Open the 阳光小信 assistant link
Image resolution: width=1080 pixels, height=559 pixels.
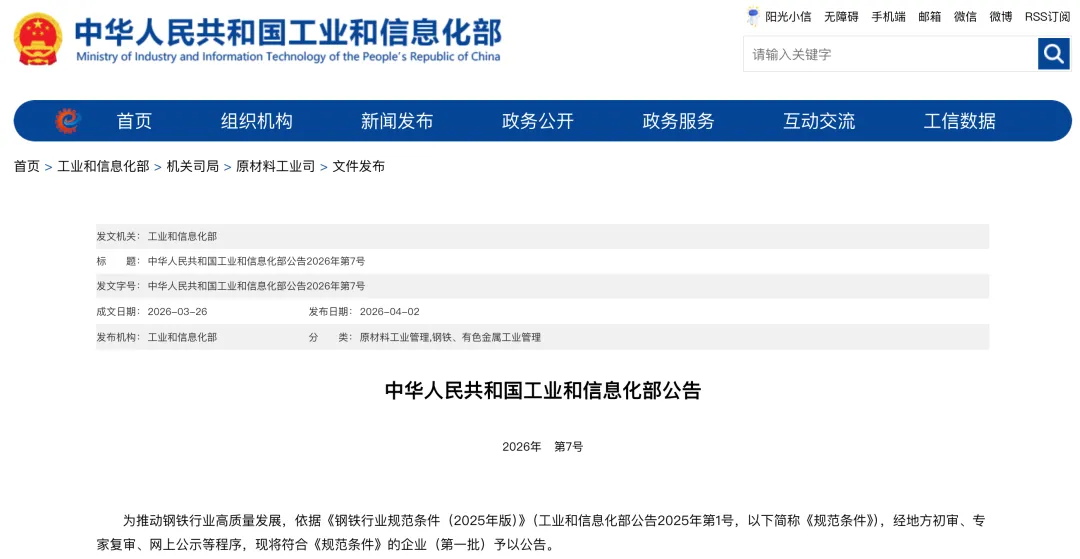click(x=788, y=17)
